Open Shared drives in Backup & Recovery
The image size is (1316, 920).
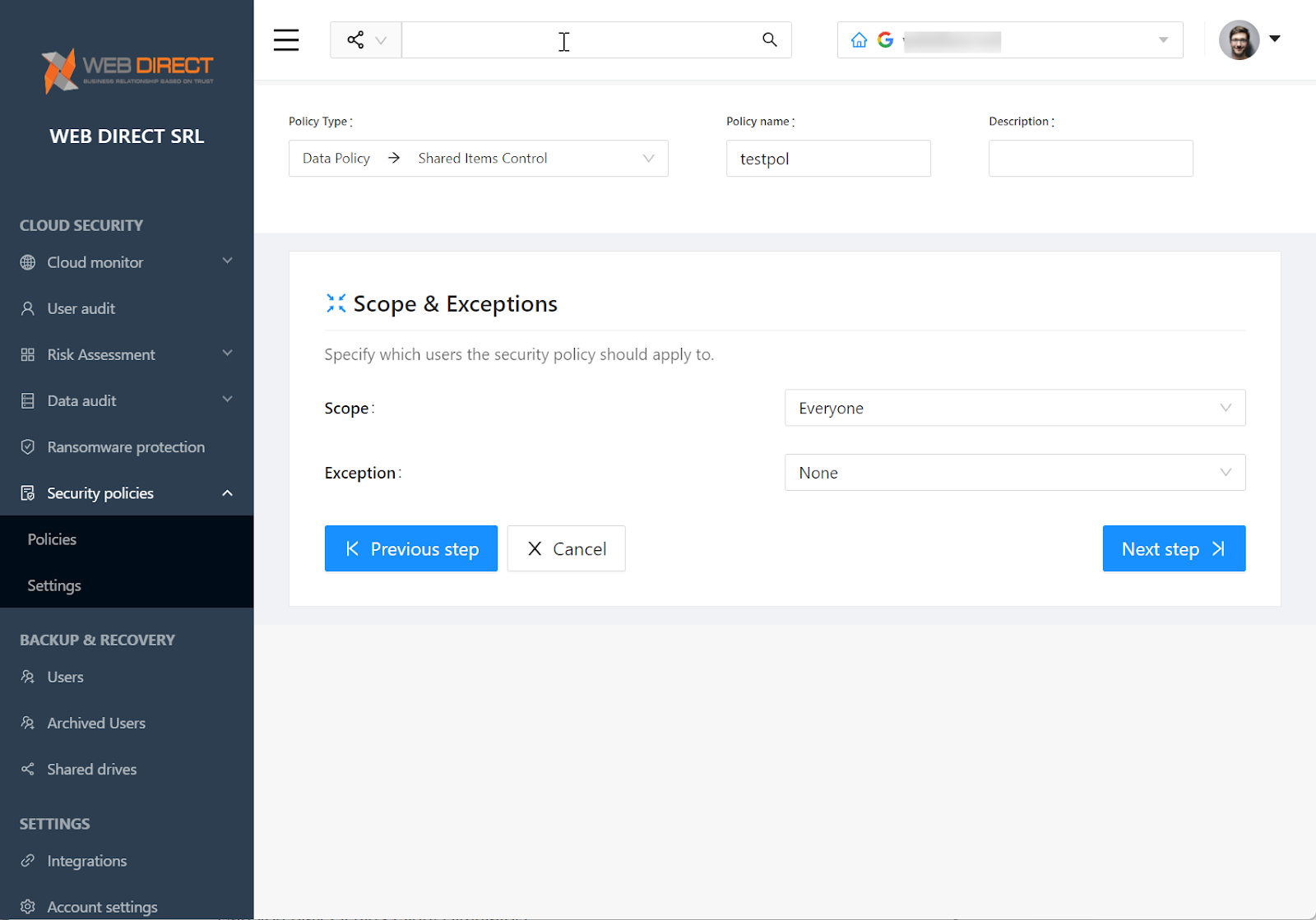(x=91, y=769)
